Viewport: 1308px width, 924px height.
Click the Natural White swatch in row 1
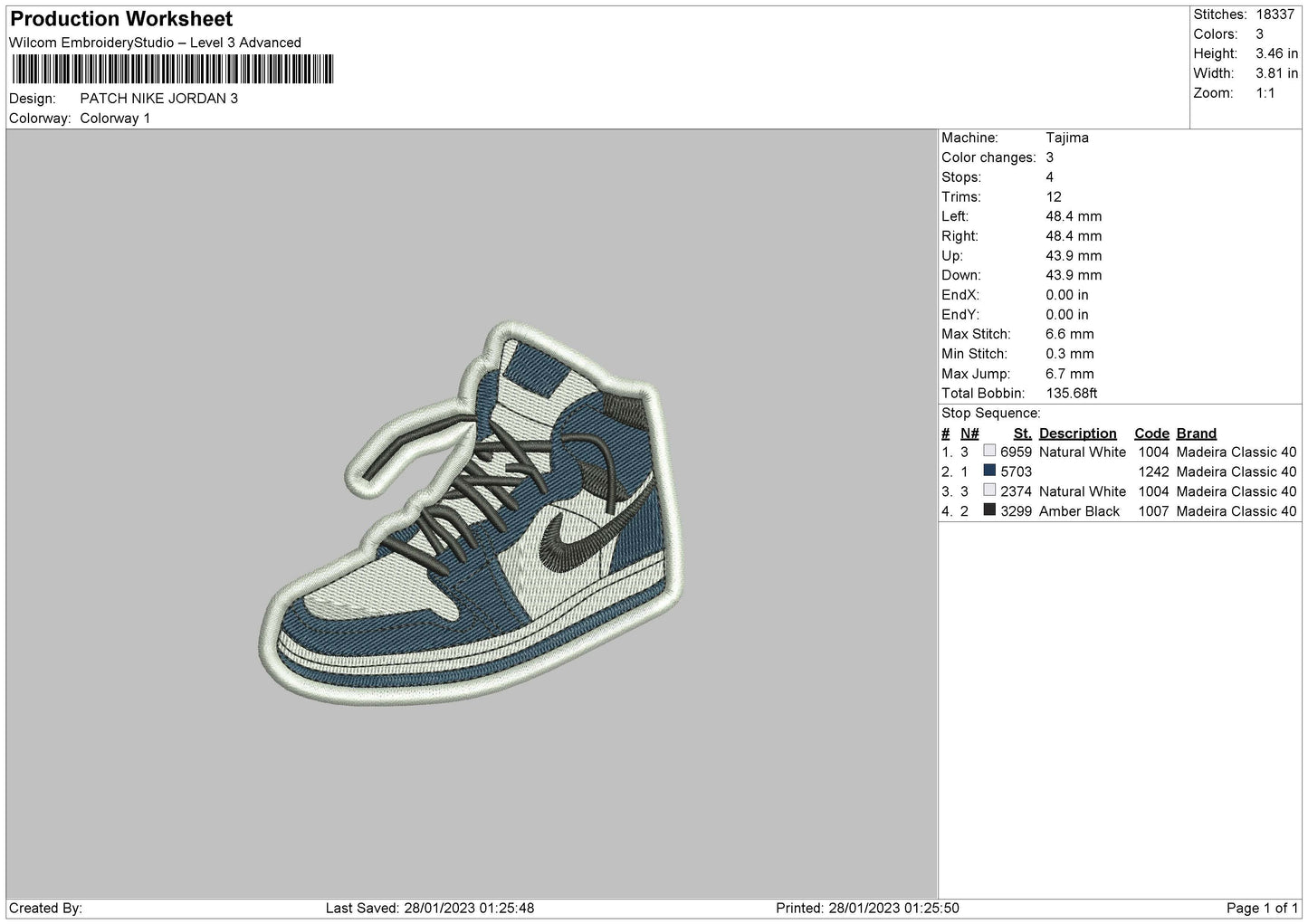(989, 452)
